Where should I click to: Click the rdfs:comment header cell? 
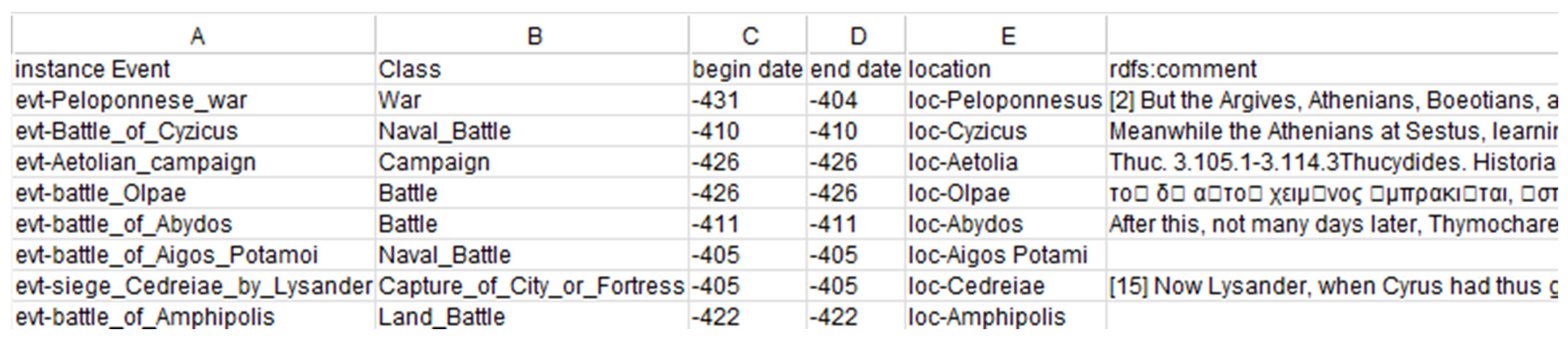pyautogui.click(x=1333, y=69)
